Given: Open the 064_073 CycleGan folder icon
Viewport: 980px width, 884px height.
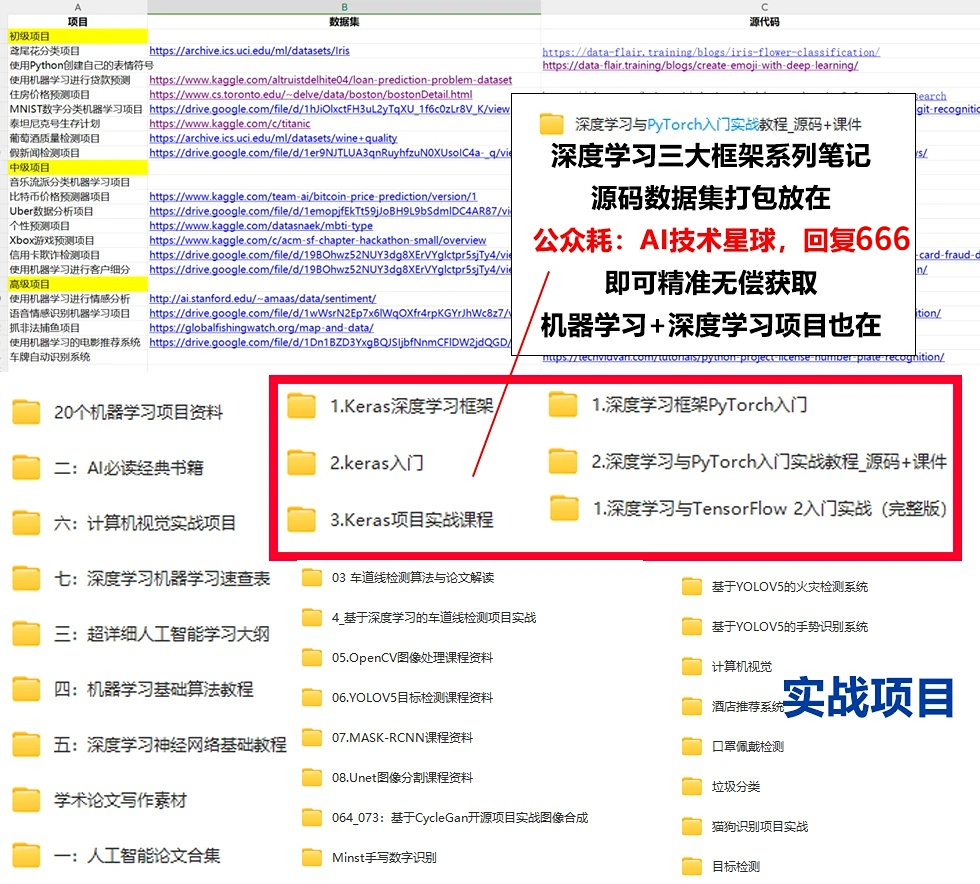Looking at the screenshot, I should pyautogui.click(x=312, y=817).
